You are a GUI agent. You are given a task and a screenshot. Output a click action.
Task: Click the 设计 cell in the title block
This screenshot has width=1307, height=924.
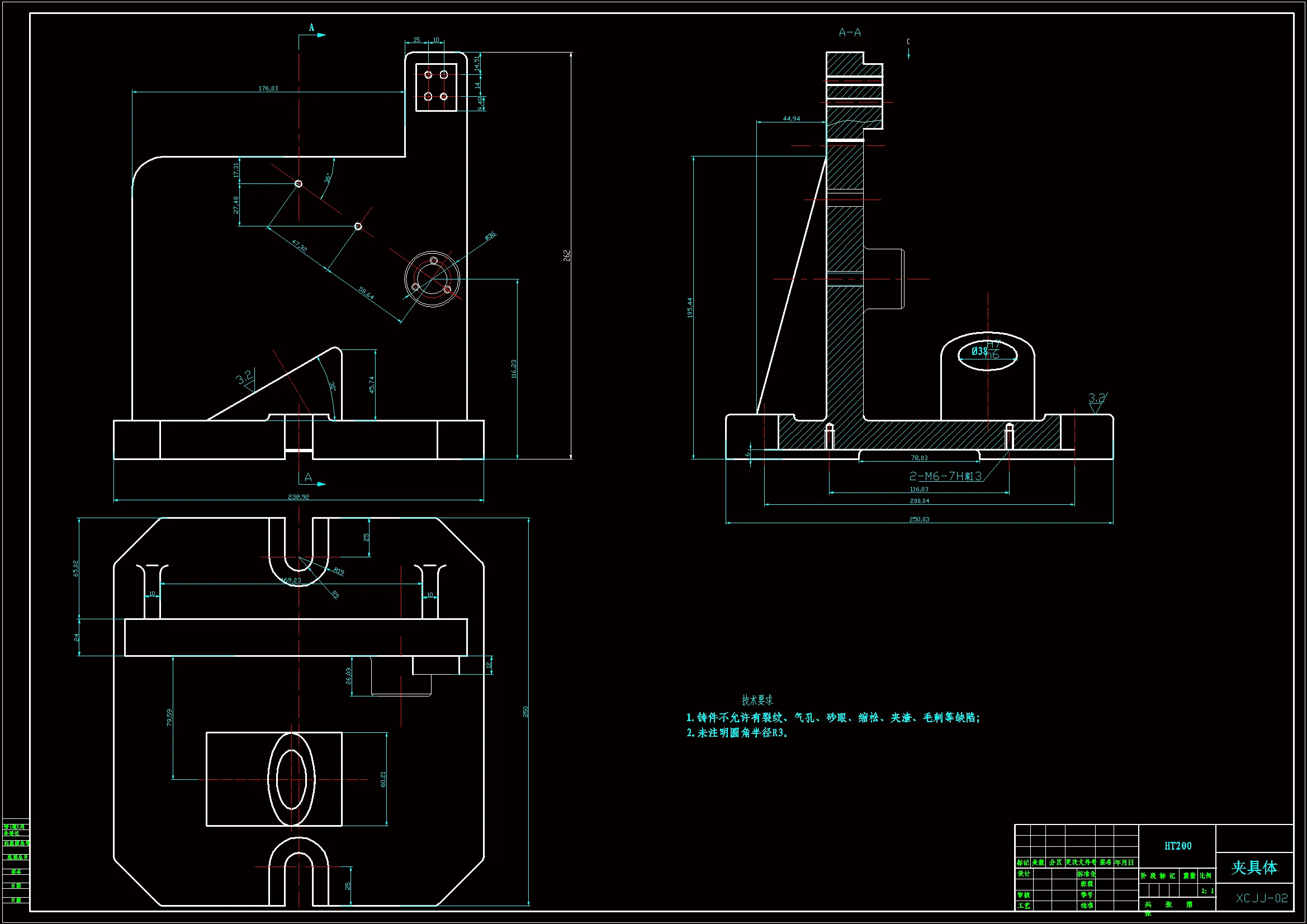[x=1024, y=874]
